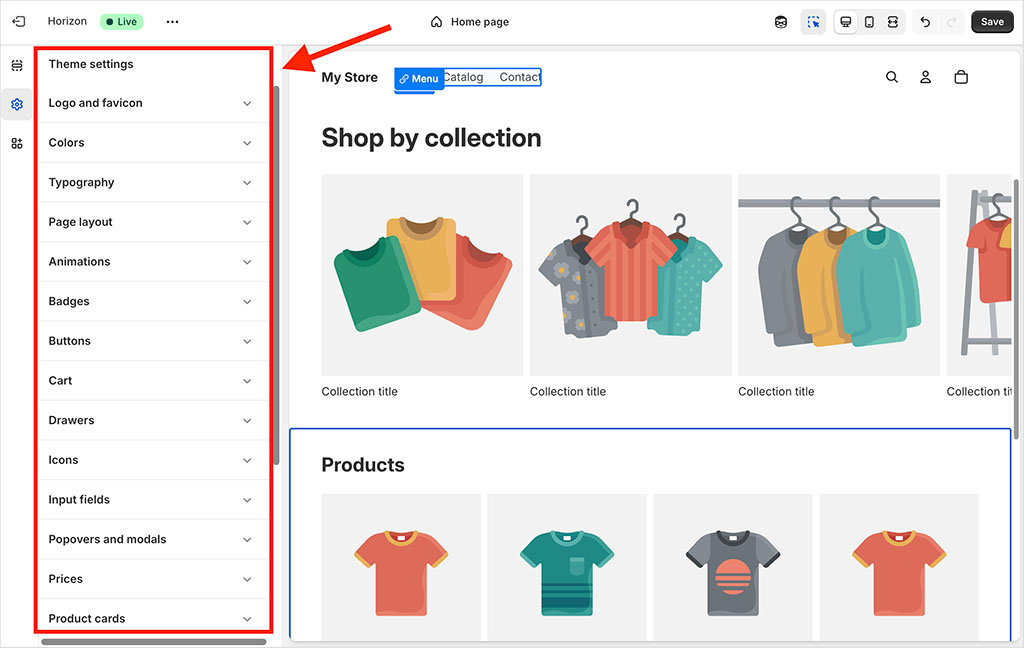Expand the Animations settings
Screen dimensions: 1024x648
(x=153, y=262)
